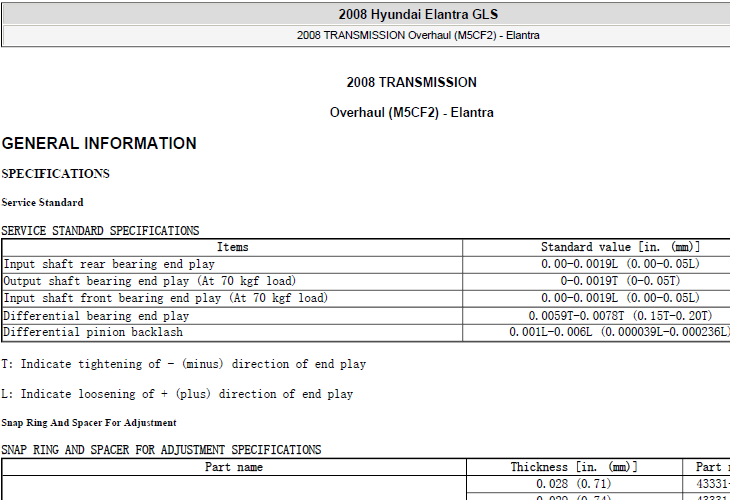Select '2008 TRANSMISSION Overhaul (M5CF2) - Elantra' subtitle bar
The width and height of the screenshot is (730, 500).
pyautogui.click(x=418, y=35)
